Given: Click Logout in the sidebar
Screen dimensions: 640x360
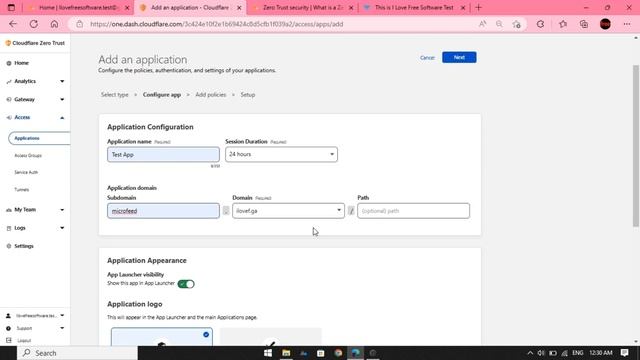Looking at the screenshot, I should click(x=24, y=340).
